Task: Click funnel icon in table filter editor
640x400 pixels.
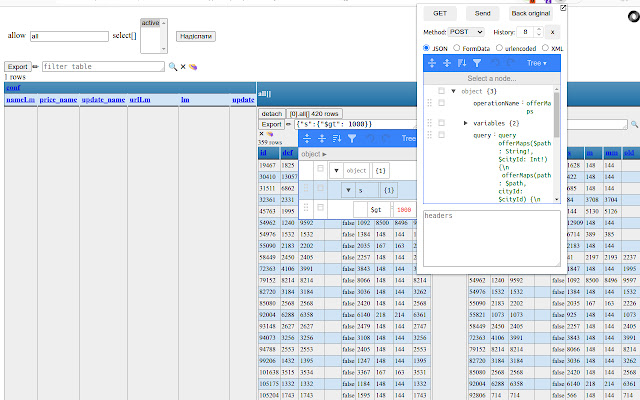Action: pyautogui.click(x=352, y=138)
